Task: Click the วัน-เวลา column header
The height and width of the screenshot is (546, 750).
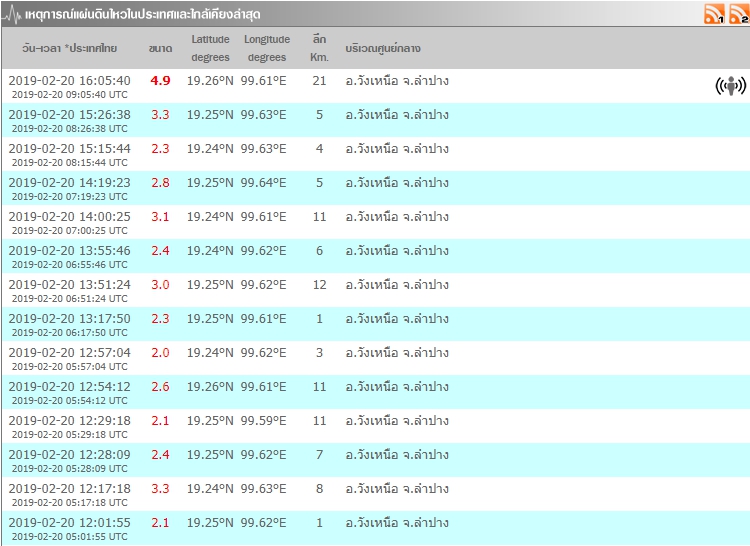Action: 70,48
